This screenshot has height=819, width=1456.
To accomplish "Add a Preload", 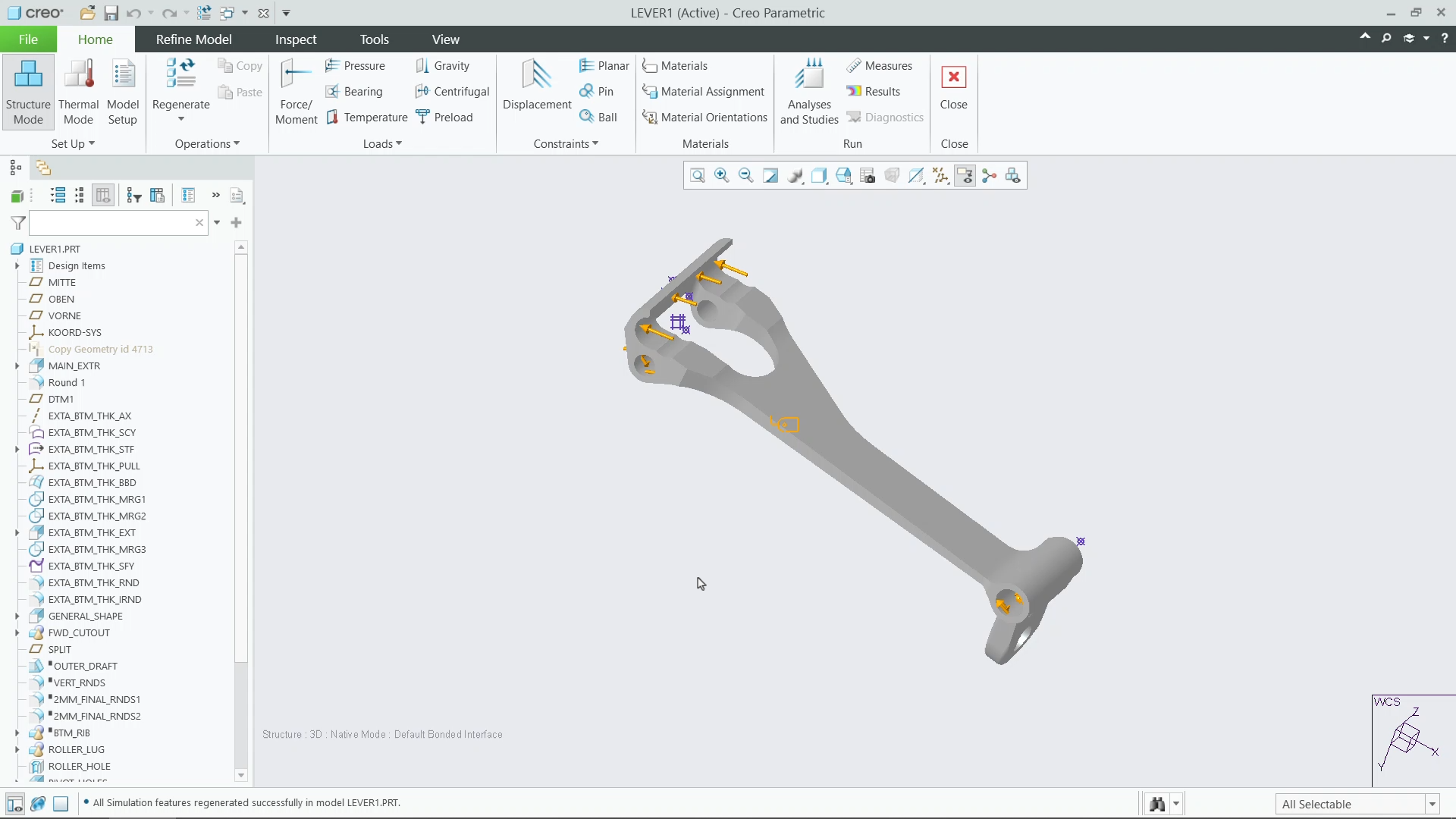I will (x=444, y=118).
